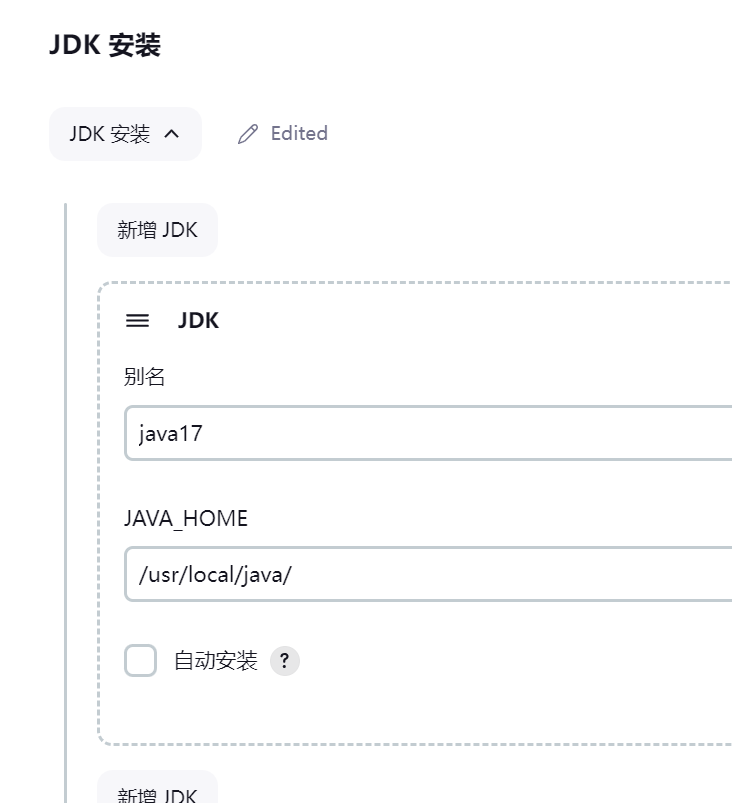This screenshot has height=803, width=732.
Task: Click the 自动安装 checkbox label text
Action: point(215,661)
